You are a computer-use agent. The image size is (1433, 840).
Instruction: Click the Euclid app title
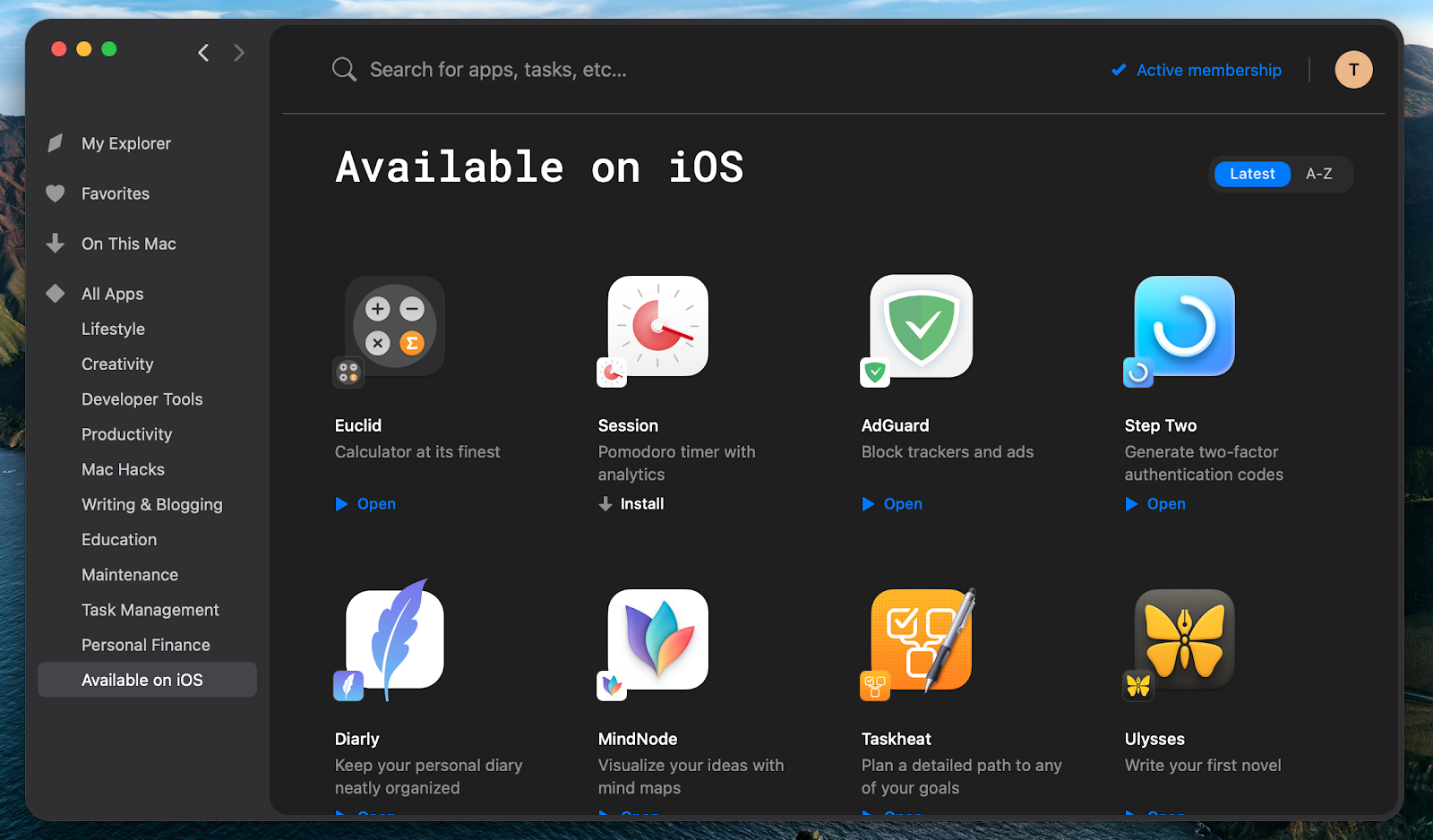358,425
